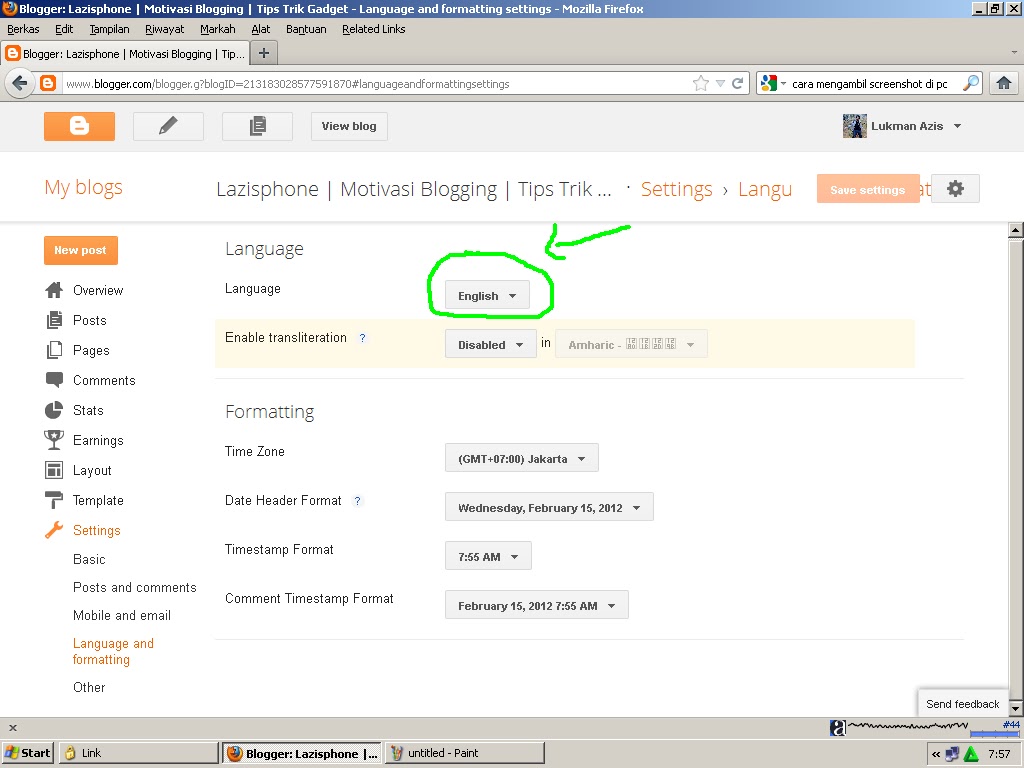The image size is (1024, 768).
Task: Click the bookmark star icon
Action: coord(700,83)
